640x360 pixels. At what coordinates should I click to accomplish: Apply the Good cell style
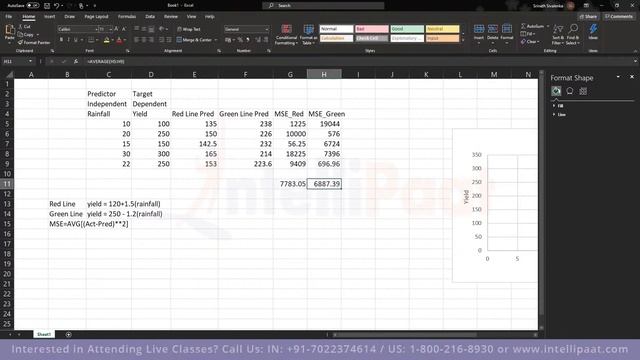(x=407, y=29)
